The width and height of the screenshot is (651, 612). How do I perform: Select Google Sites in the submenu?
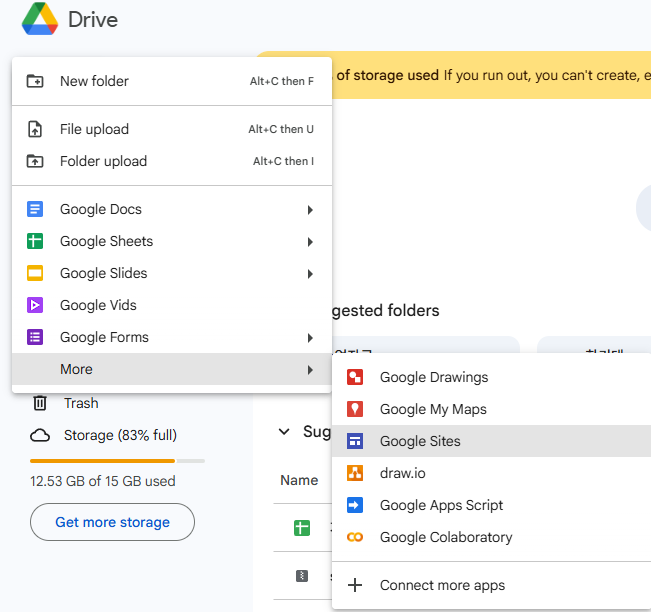[x=420, y=441]
